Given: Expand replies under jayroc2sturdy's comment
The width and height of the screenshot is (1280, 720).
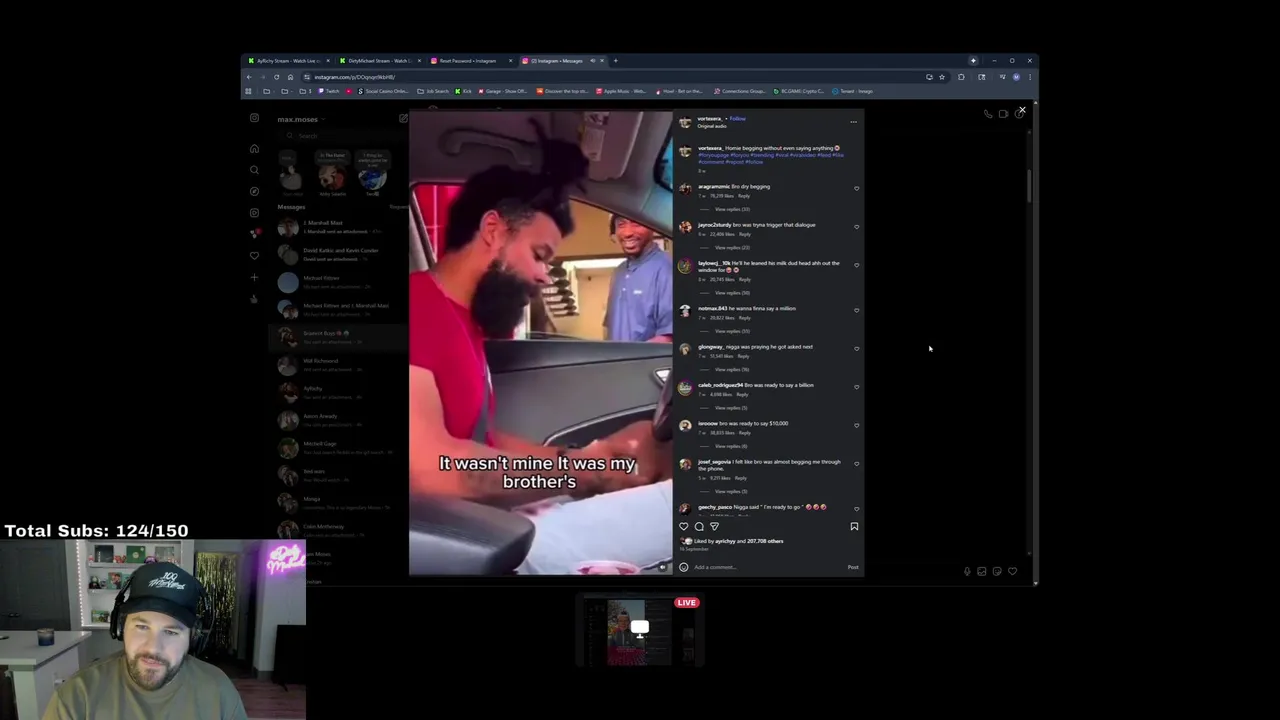Looking at the screenshot, I should (x=732, y=247).
